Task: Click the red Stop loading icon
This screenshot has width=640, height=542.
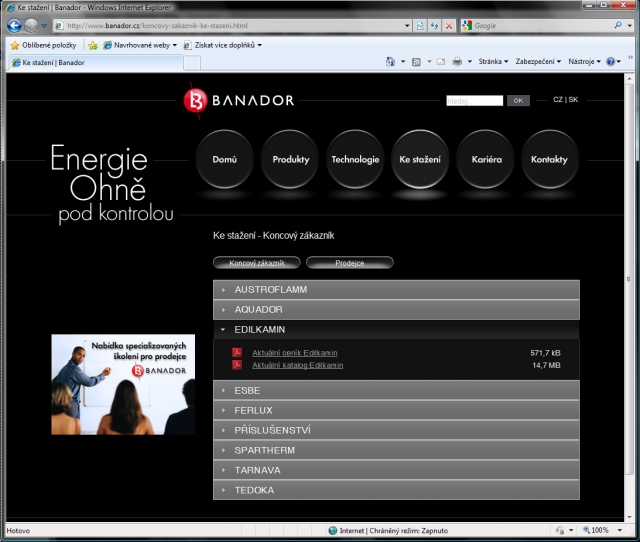Action: (449, 26)
